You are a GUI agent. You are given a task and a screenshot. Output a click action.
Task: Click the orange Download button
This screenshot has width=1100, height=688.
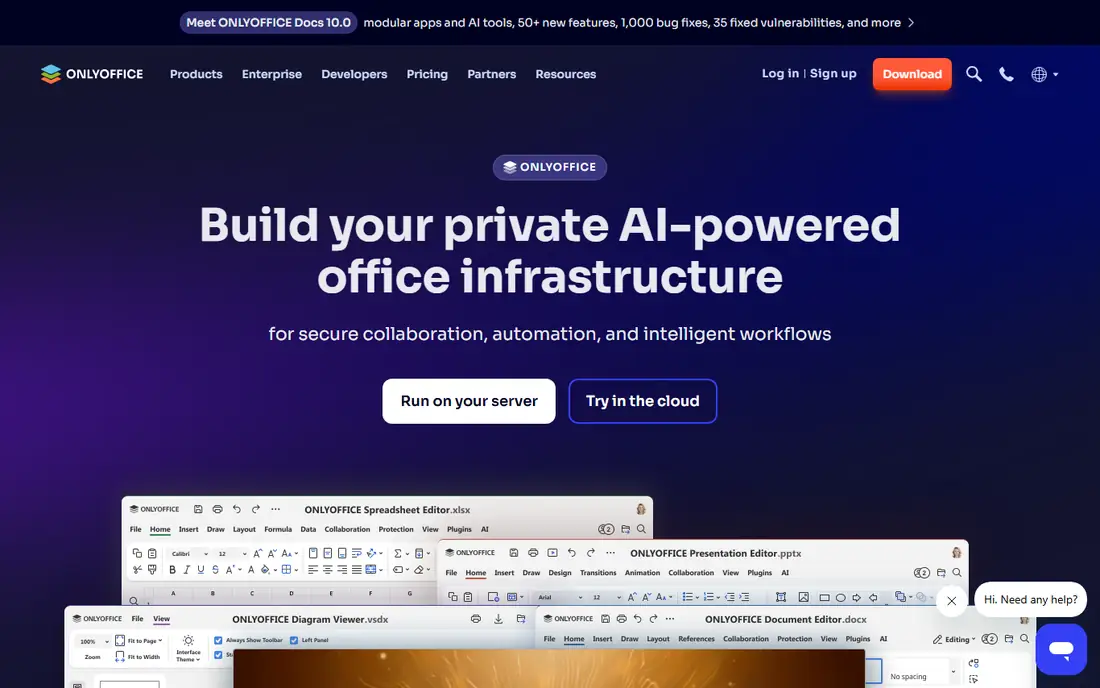912,74
